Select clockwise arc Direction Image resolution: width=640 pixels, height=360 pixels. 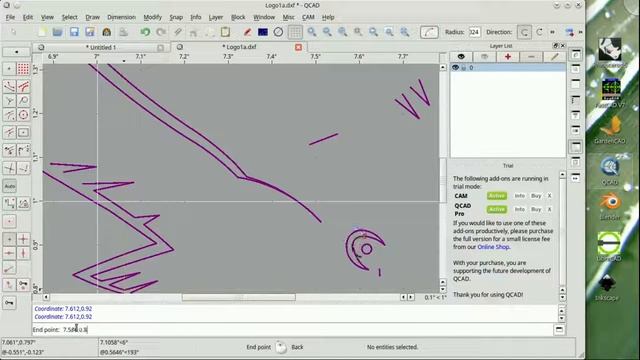click(540, 32)
